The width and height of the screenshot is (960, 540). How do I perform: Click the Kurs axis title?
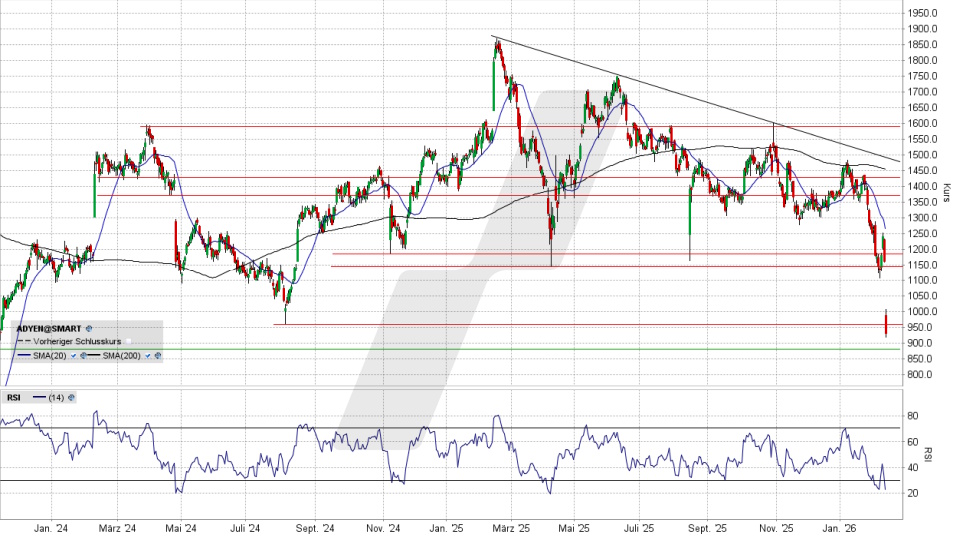point(947,193)
